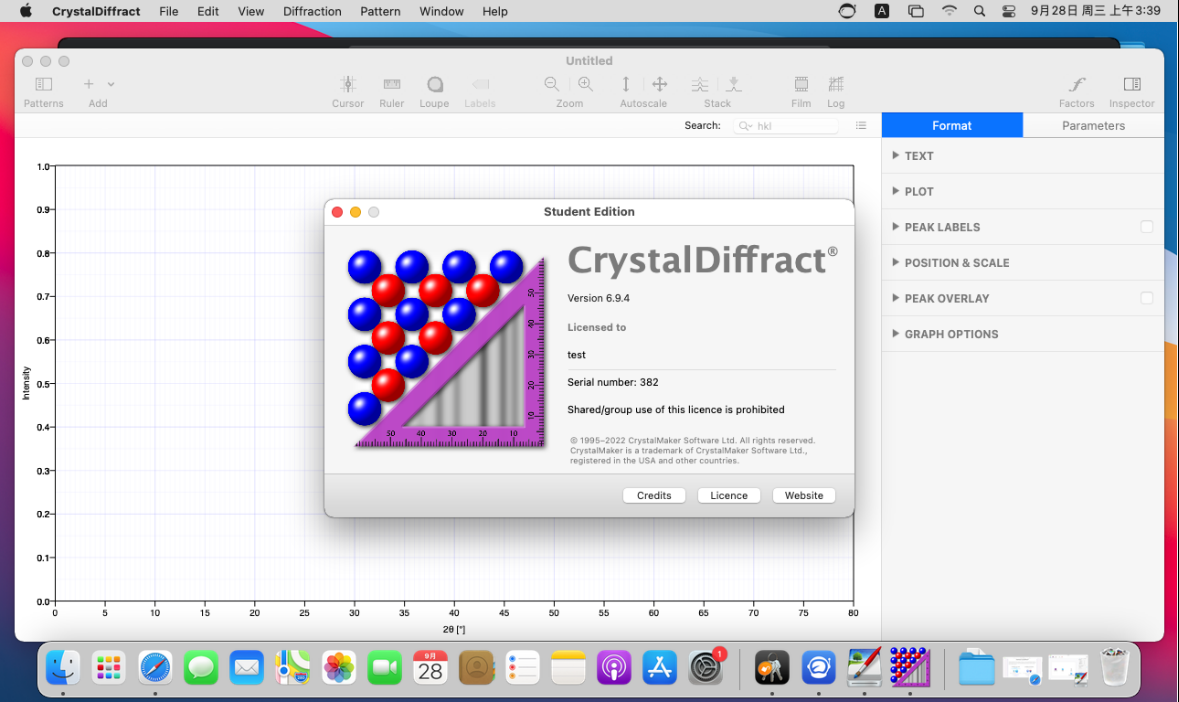Open the Window menu
Screen dimensions: 1179x702
point(441,11)
